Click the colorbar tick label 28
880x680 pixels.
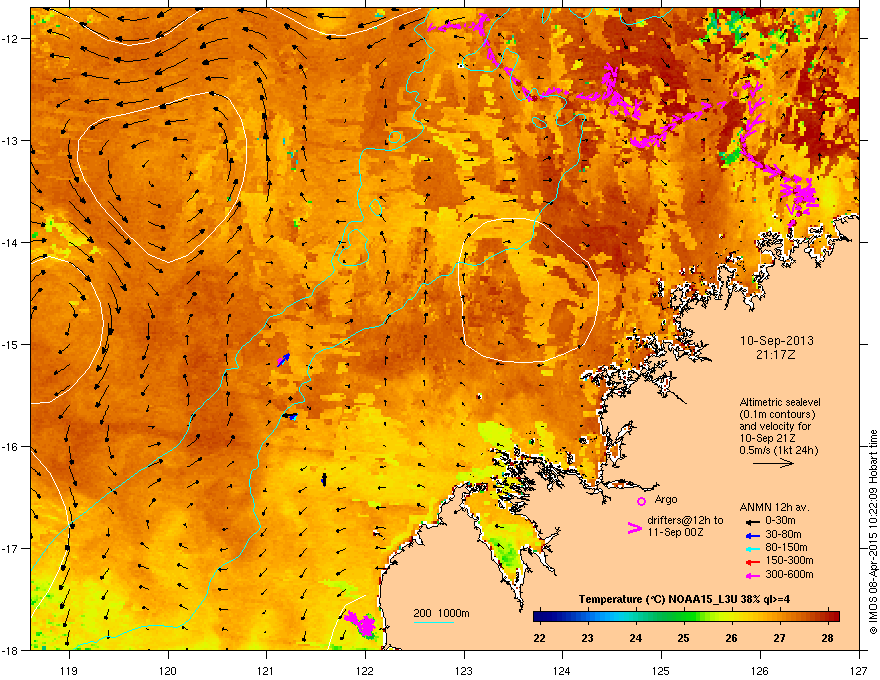click(827, 638)
